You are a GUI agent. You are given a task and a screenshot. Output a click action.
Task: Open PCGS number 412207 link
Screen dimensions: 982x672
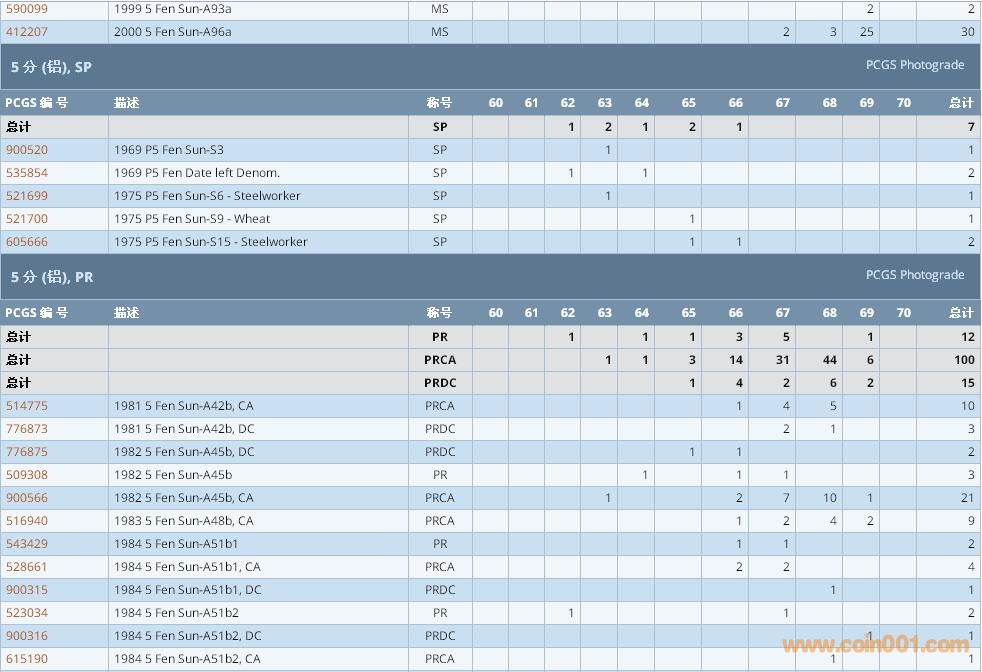tap(27, 32)
